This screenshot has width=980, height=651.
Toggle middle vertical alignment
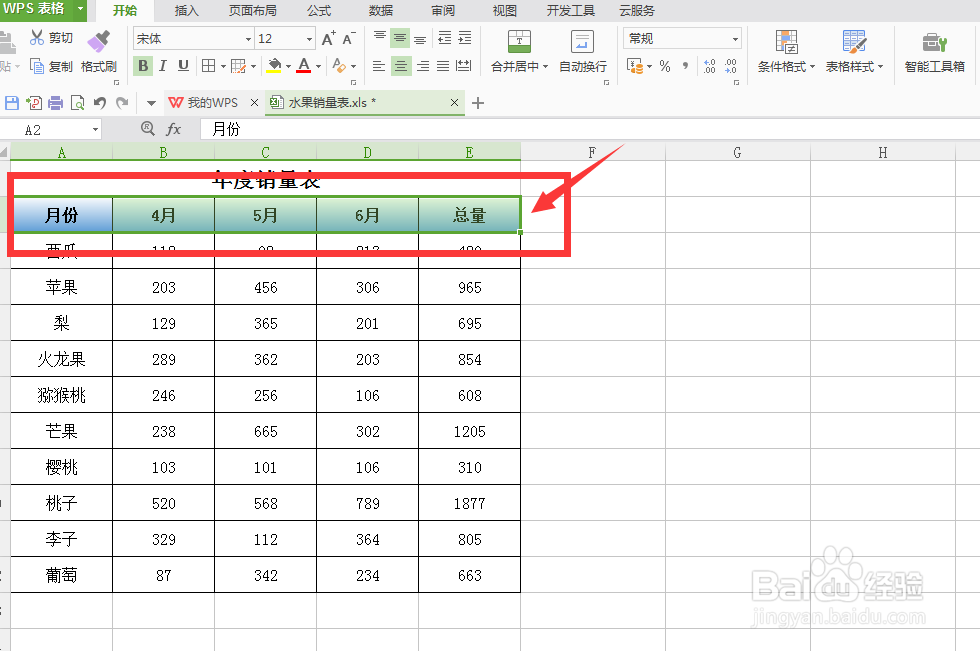[400, 38]
